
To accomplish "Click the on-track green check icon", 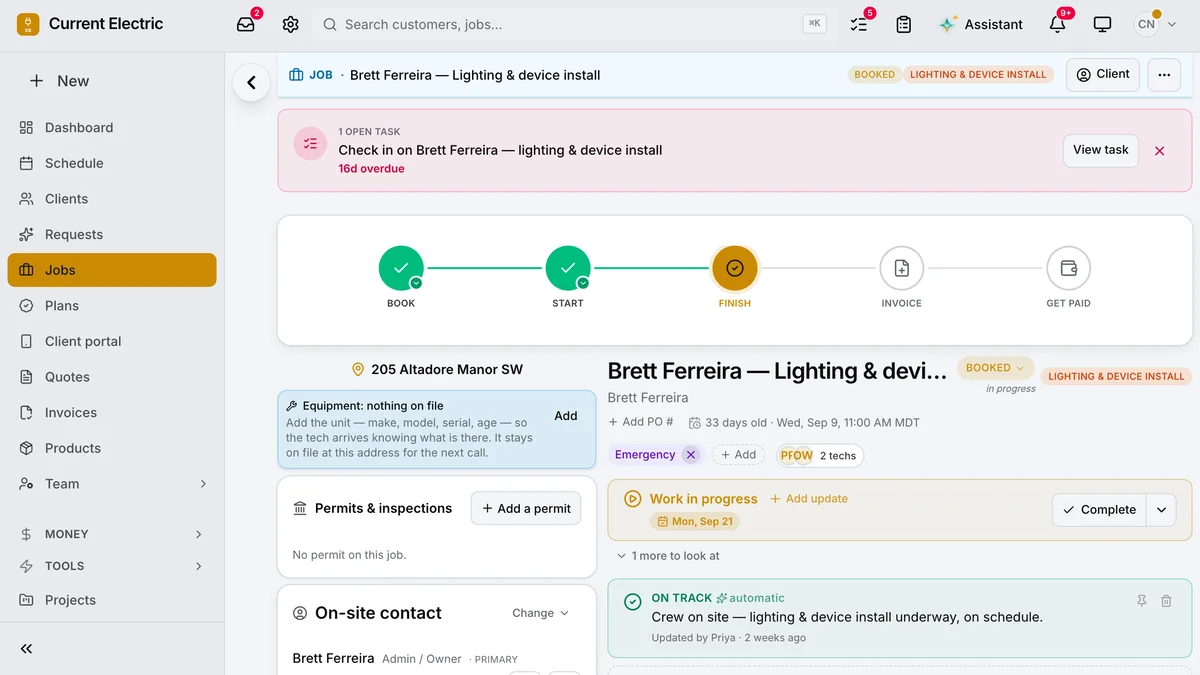I will pos(632,602).
